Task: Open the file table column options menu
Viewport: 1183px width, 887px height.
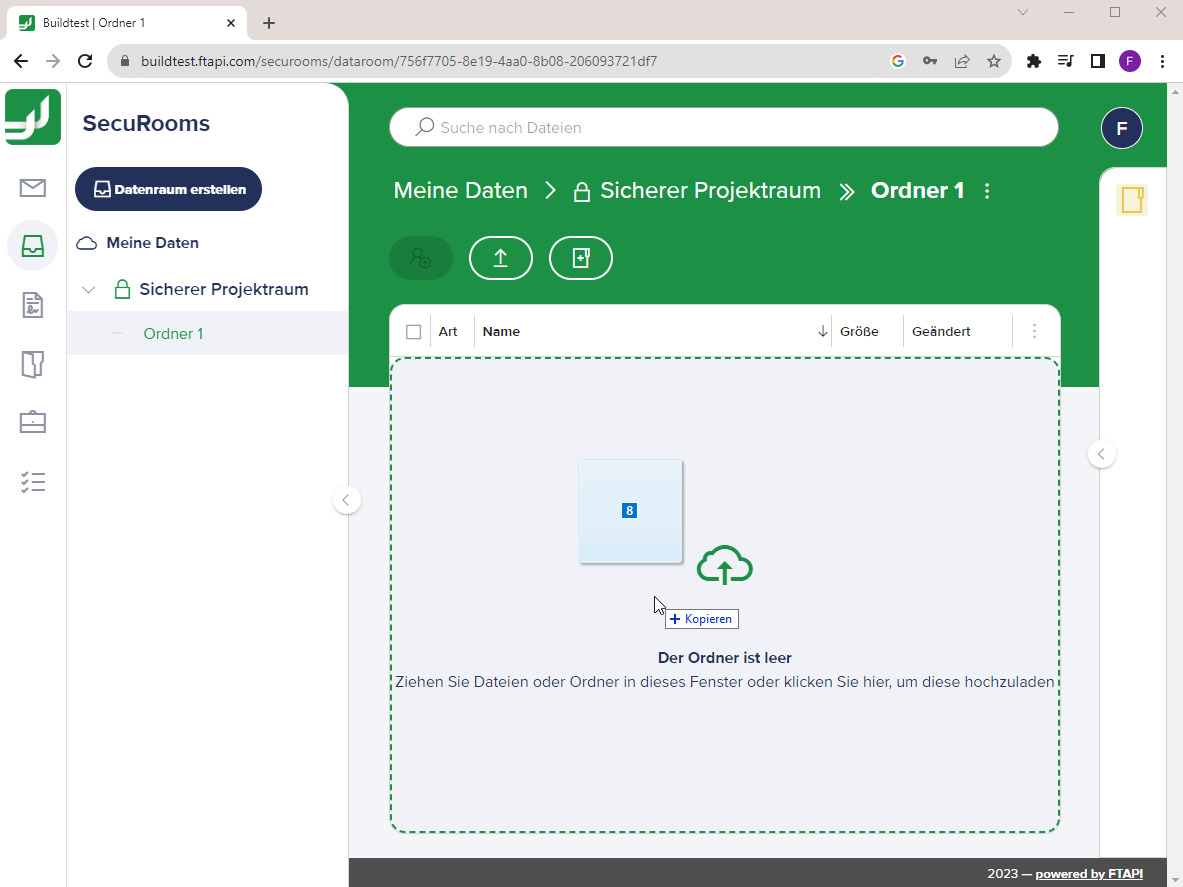Action: pos(1034,331)
